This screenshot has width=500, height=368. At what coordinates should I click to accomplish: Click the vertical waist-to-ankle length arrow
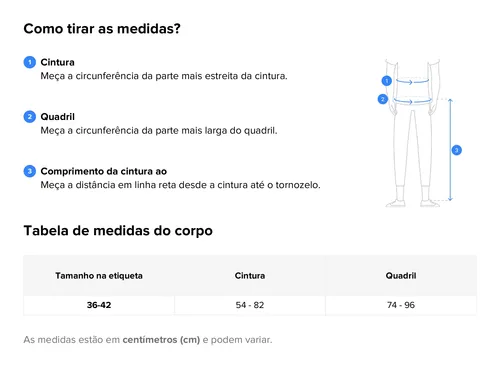click(450, 150)
